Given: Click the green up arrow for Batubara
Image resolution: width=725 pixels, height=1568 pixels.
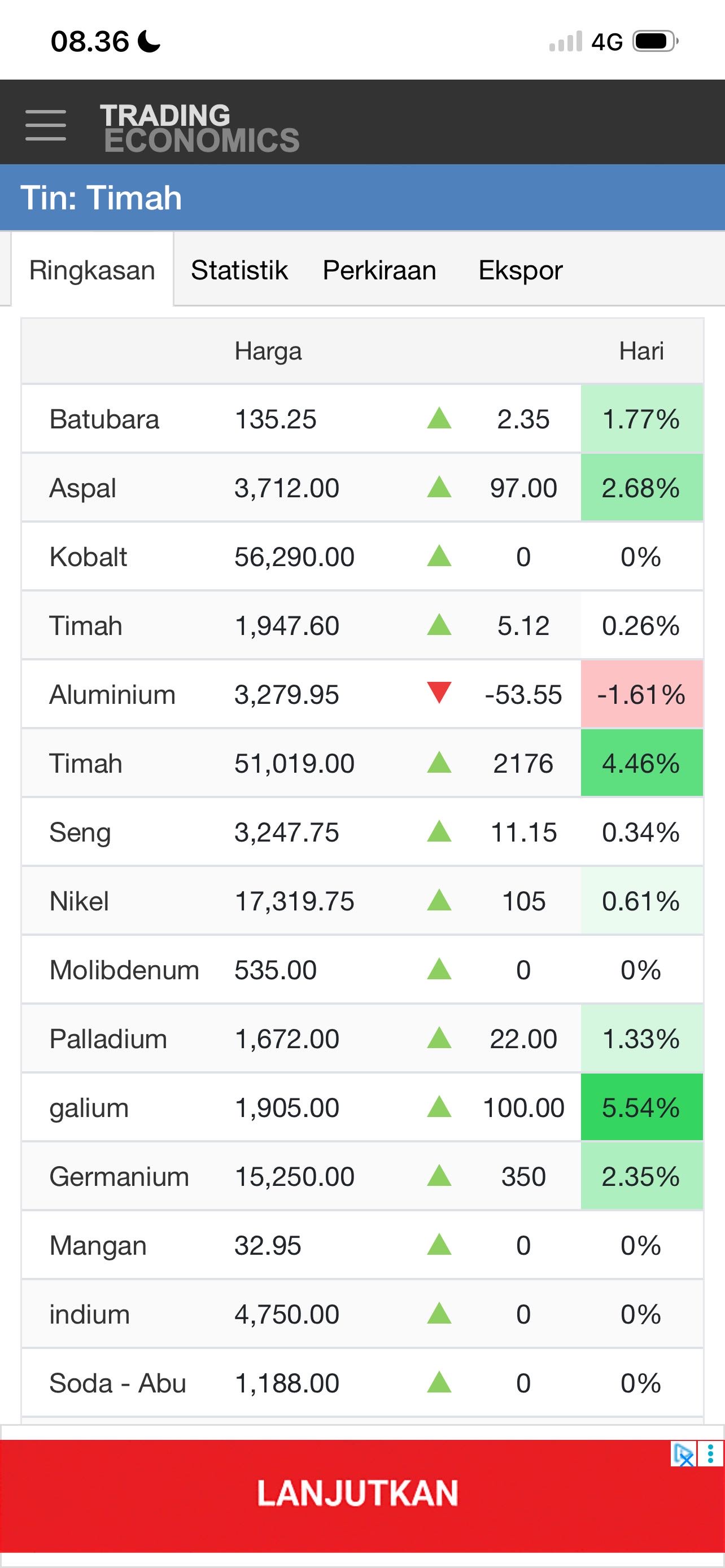Looking at the screenshot, I should pyautogui.click(x=439, y=419).
